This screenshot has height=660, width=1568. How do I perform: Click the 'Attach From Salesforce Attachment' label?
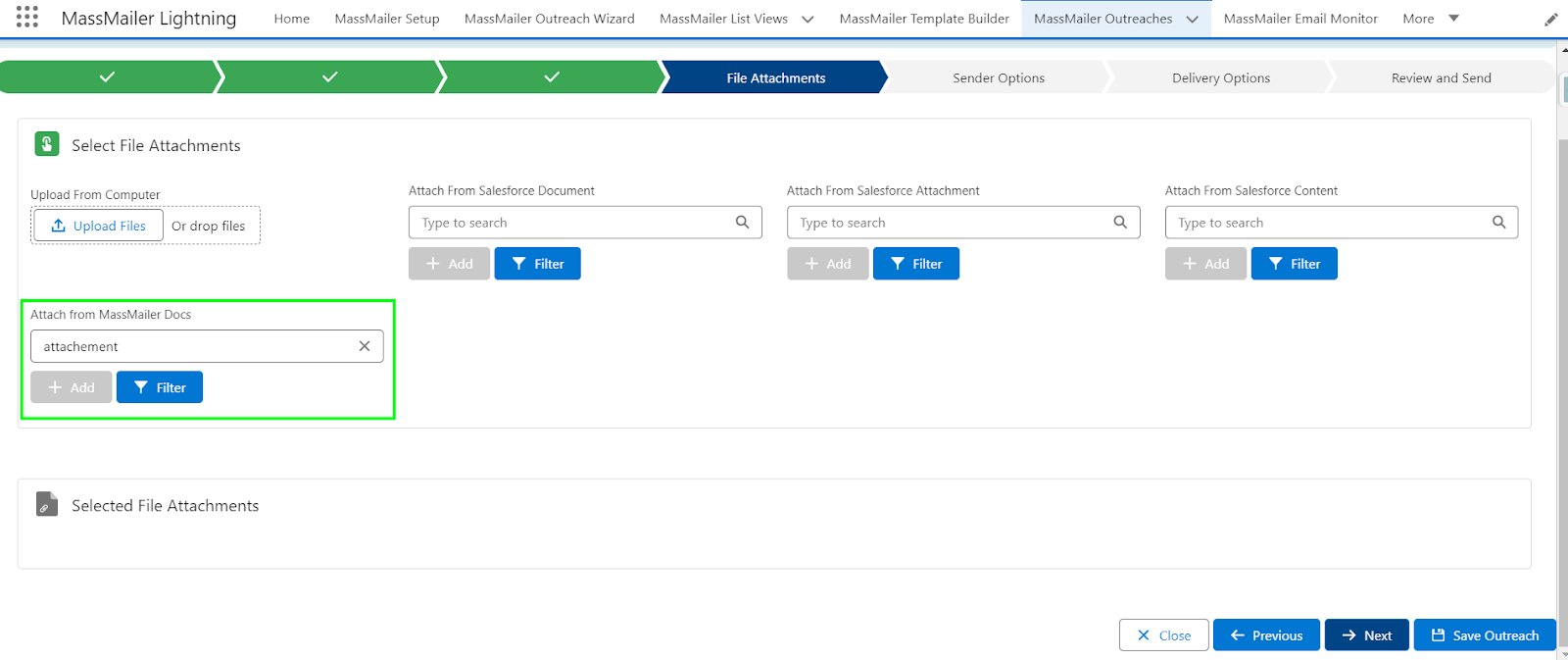(883, 191)
